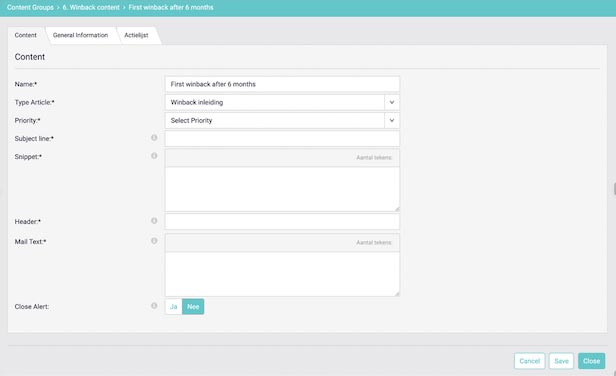Click the Select Priority combo box

point(282,120)
